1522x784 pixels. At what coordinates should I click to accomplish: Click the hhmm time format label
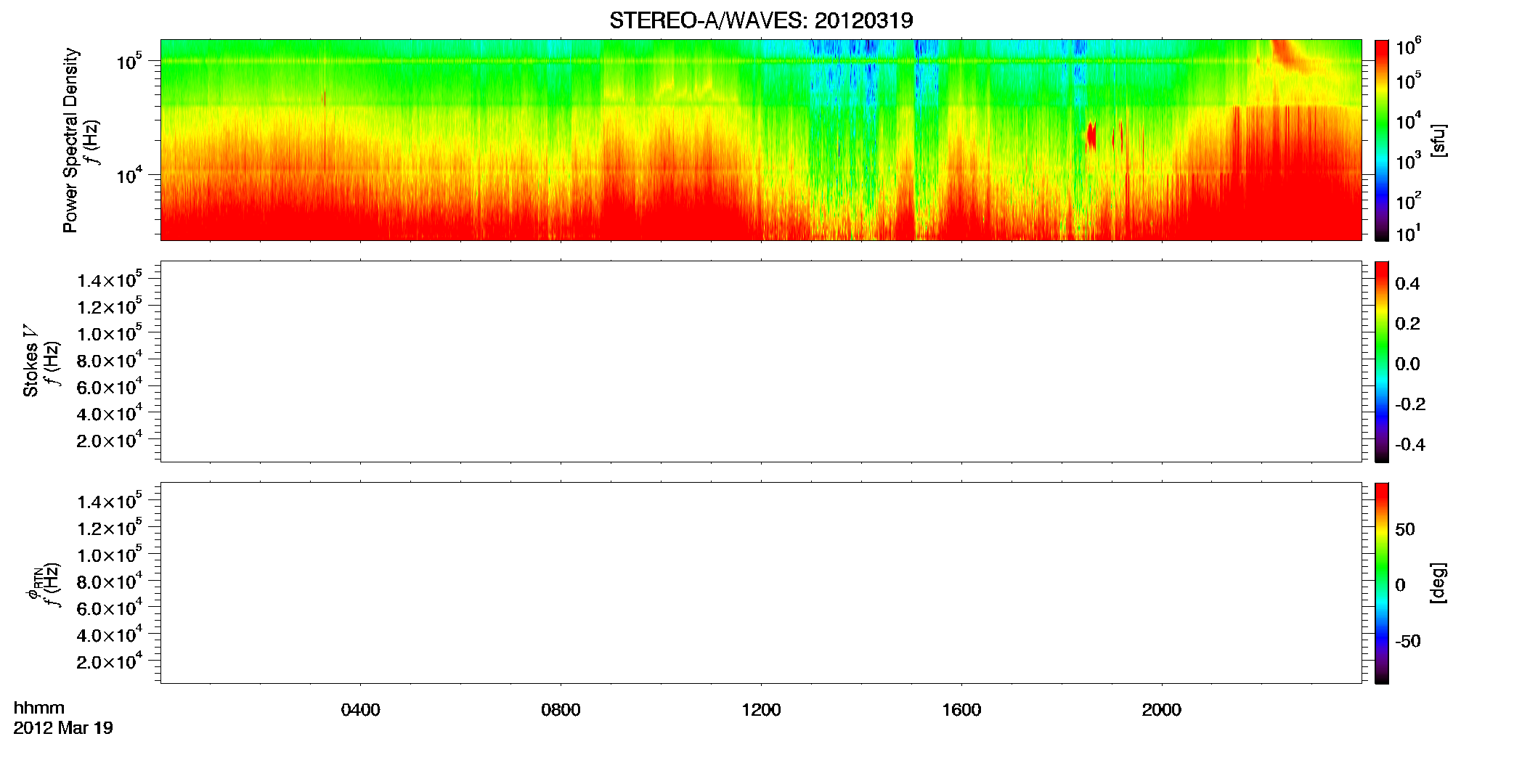click(x=39, y=708)
